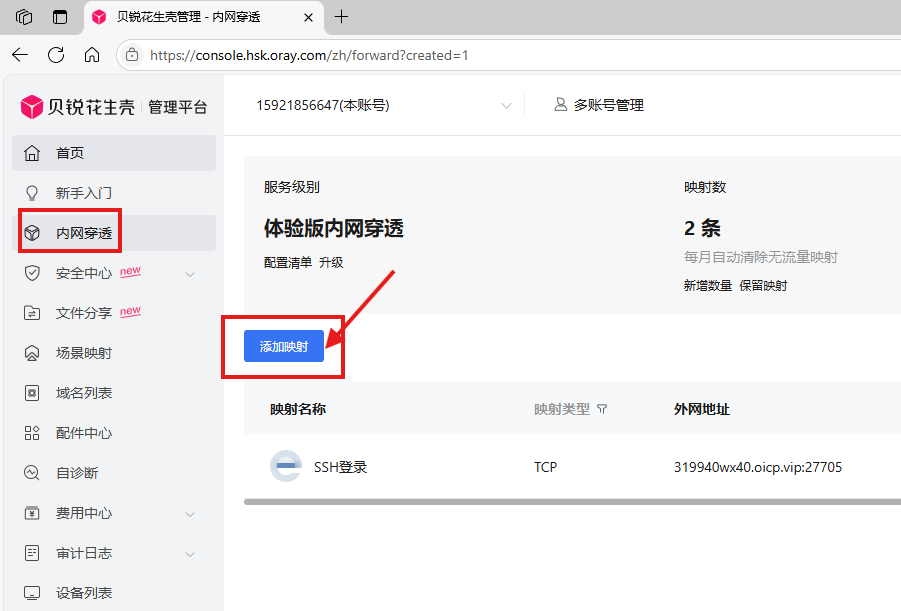Click the monitor icon beside 设备列表

tap(32, 593)
